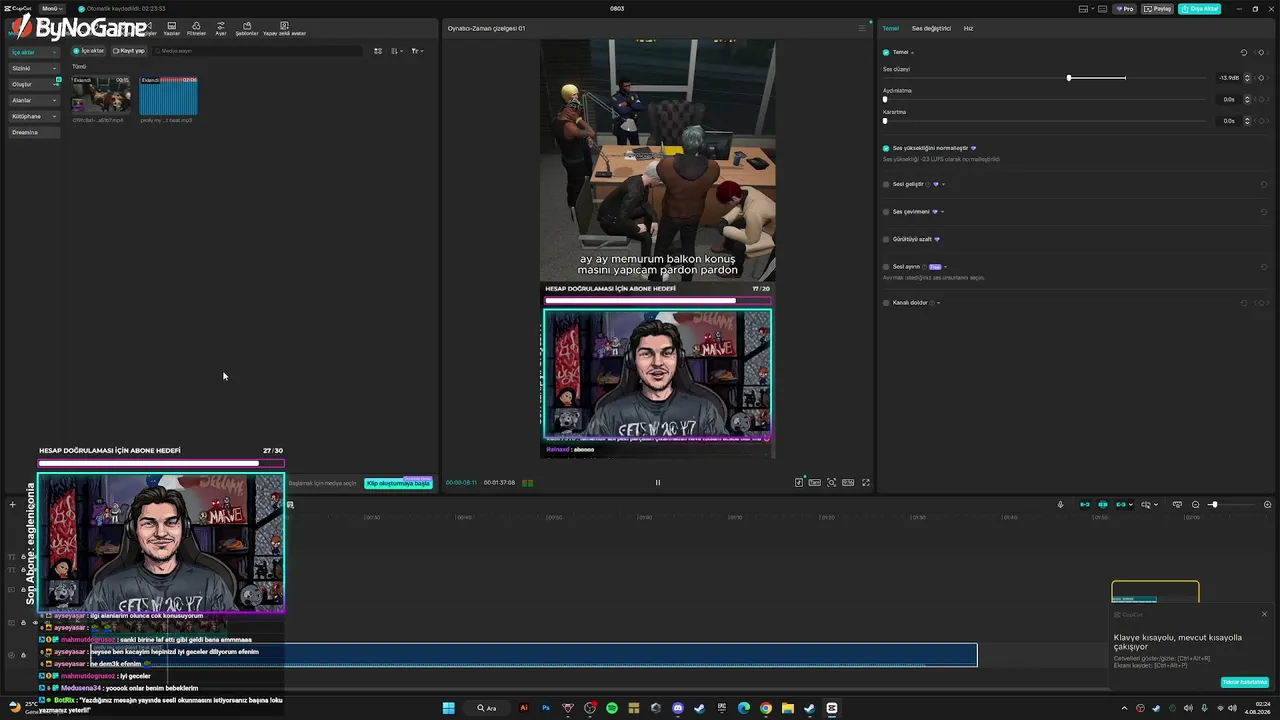Enable the Ses çevirmeni checkbox
1280x720 pixels.
pos(886,212)
